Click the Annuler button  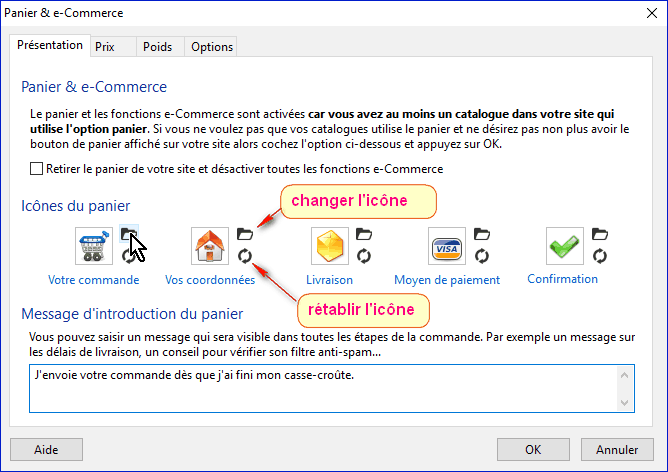point(610,448)
